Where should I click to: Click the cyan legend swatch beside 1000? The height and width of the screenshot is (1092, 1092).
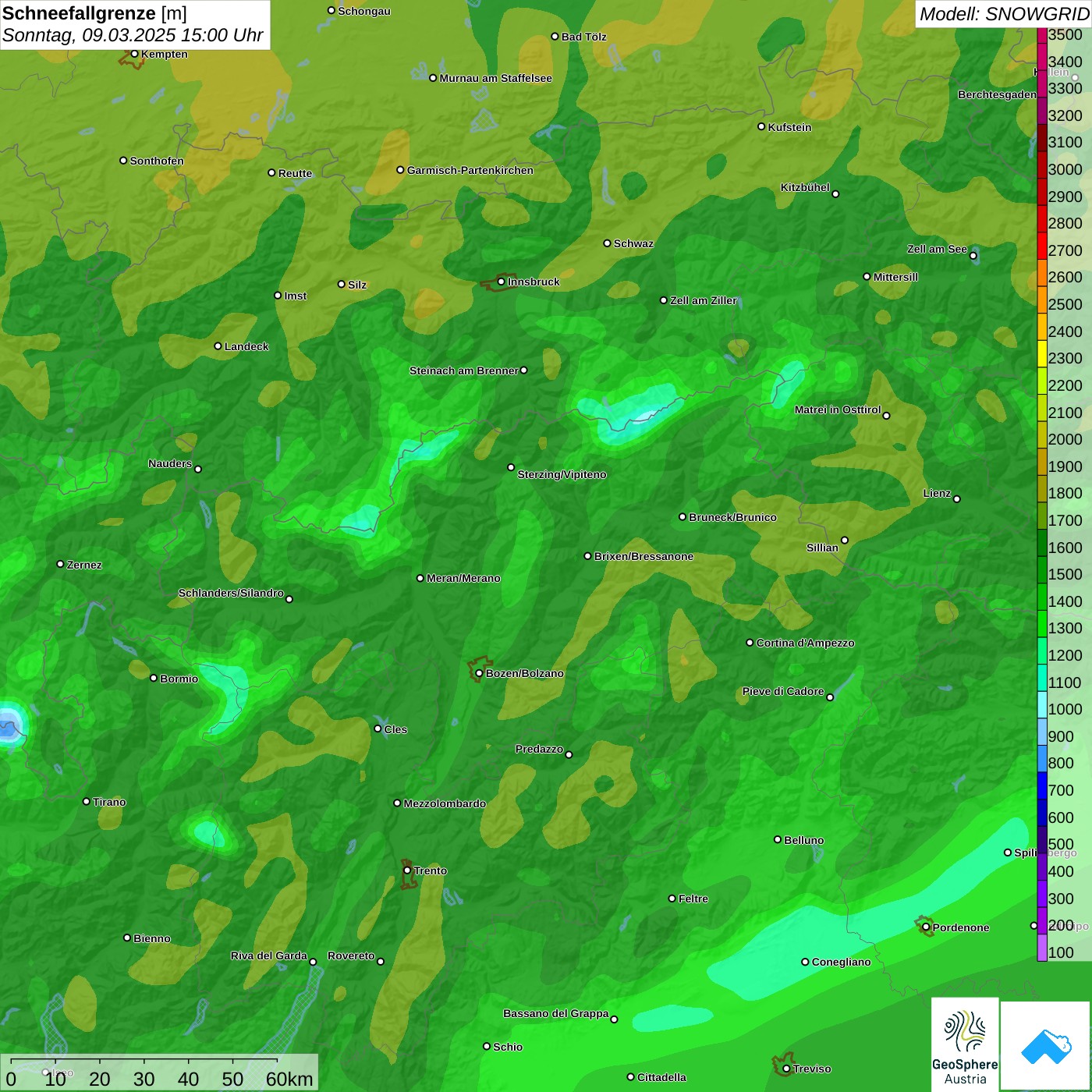pos(1042,706)
